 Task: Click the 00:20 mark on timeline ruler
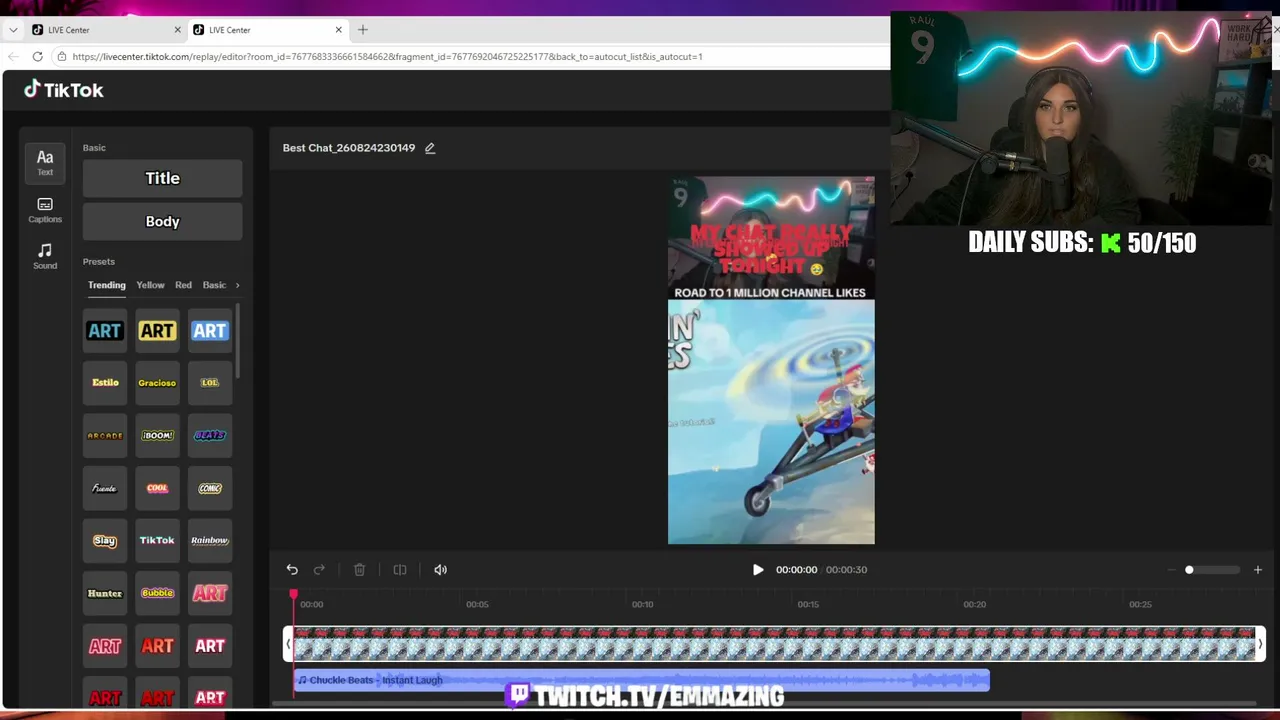[x=974, y=604]
